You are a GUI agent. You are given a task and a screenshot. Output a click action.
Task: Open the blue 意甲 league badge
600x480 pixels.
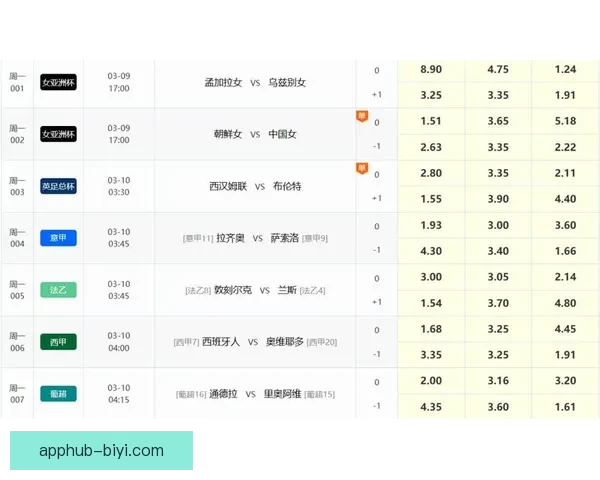(x=58, y=238)
